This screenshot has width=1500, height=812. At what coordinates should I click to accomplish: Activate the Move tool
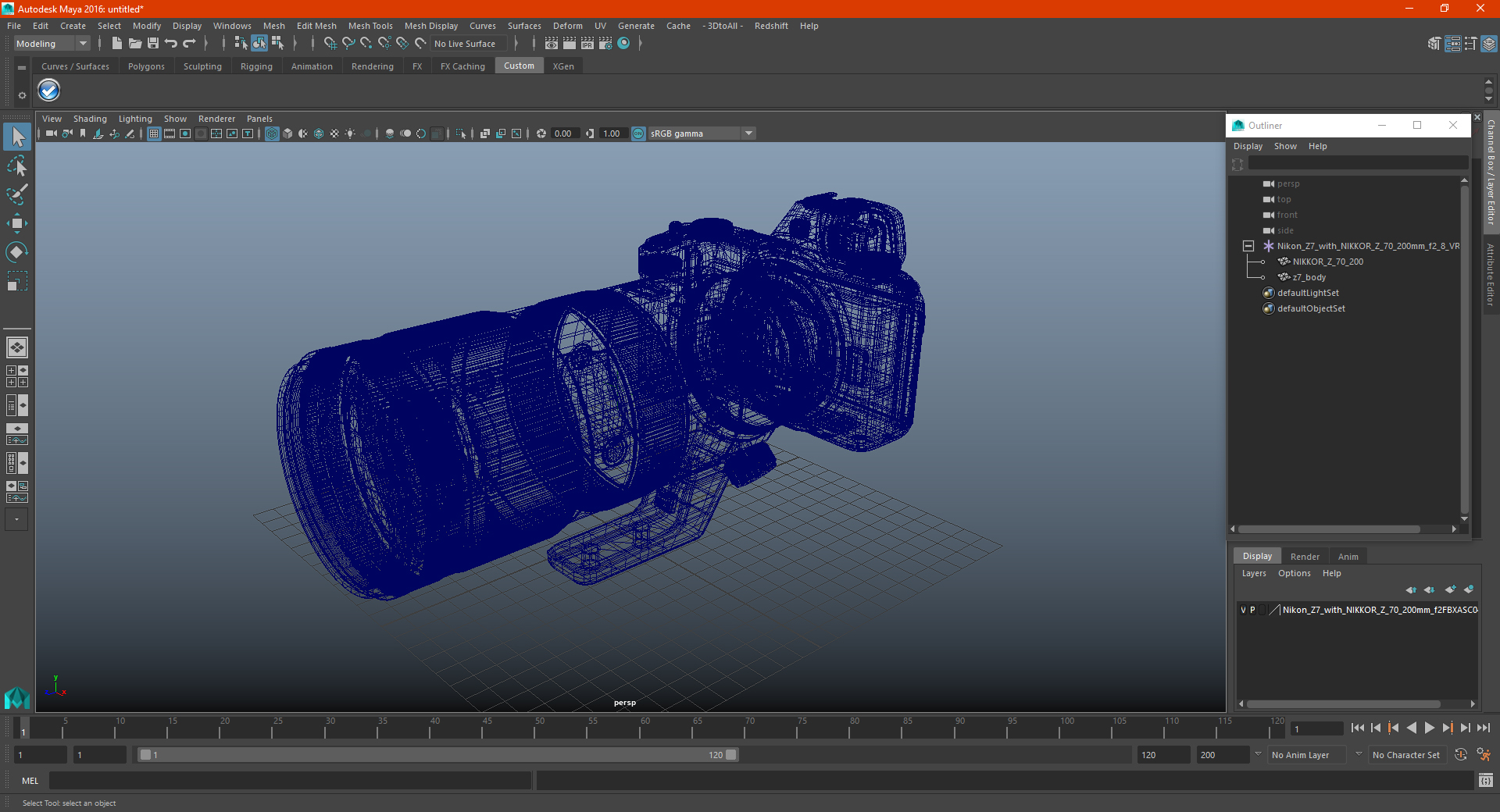pyautogui.click(x=17, y=223)
